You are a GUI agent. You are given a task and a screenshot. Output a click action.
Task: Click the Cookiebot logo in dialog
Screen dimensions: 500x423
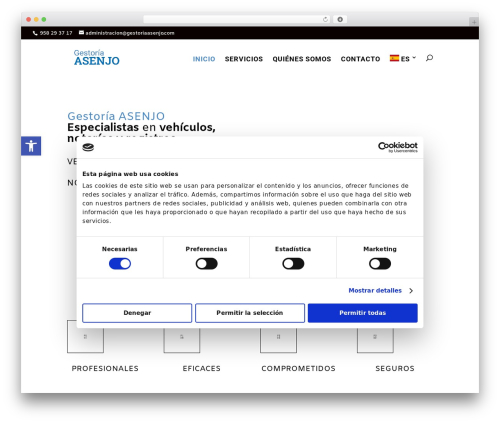[x=398, y=147]
